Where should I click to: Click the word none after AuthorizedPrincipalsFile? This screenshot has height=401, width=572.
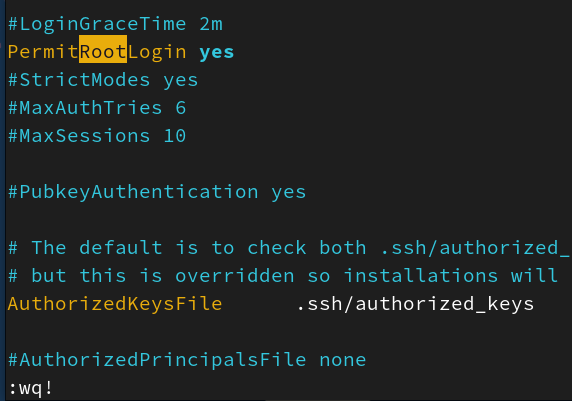(x=343, y=360)
